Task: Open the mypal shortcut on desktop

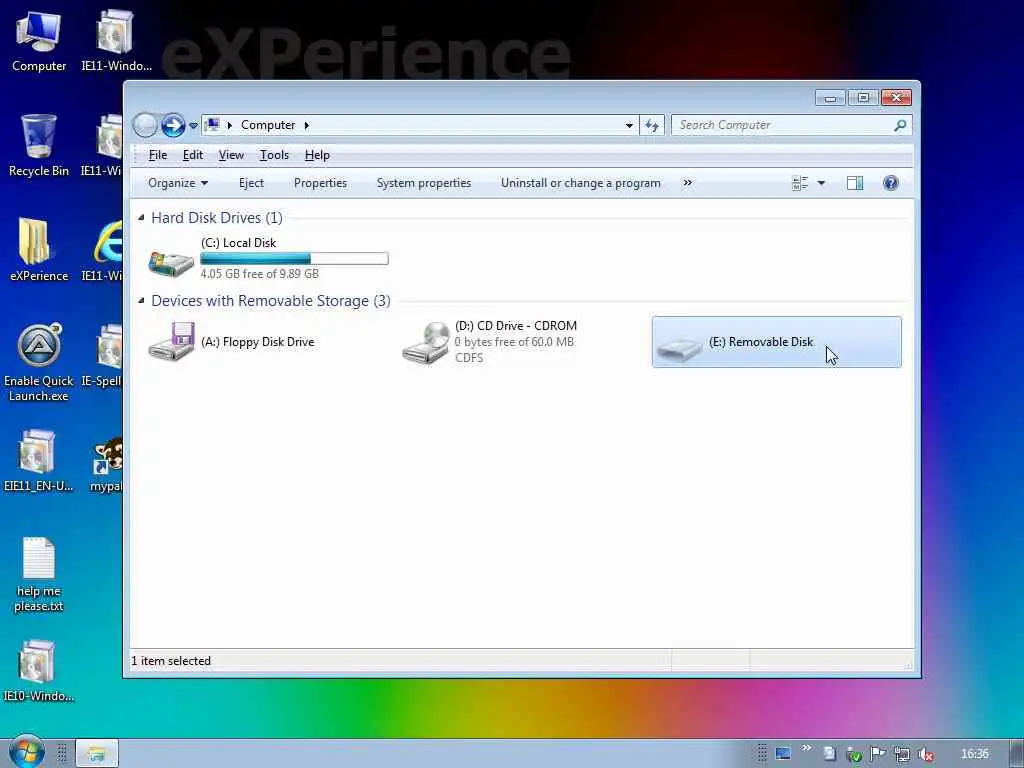Action: (x=106, y=464)
